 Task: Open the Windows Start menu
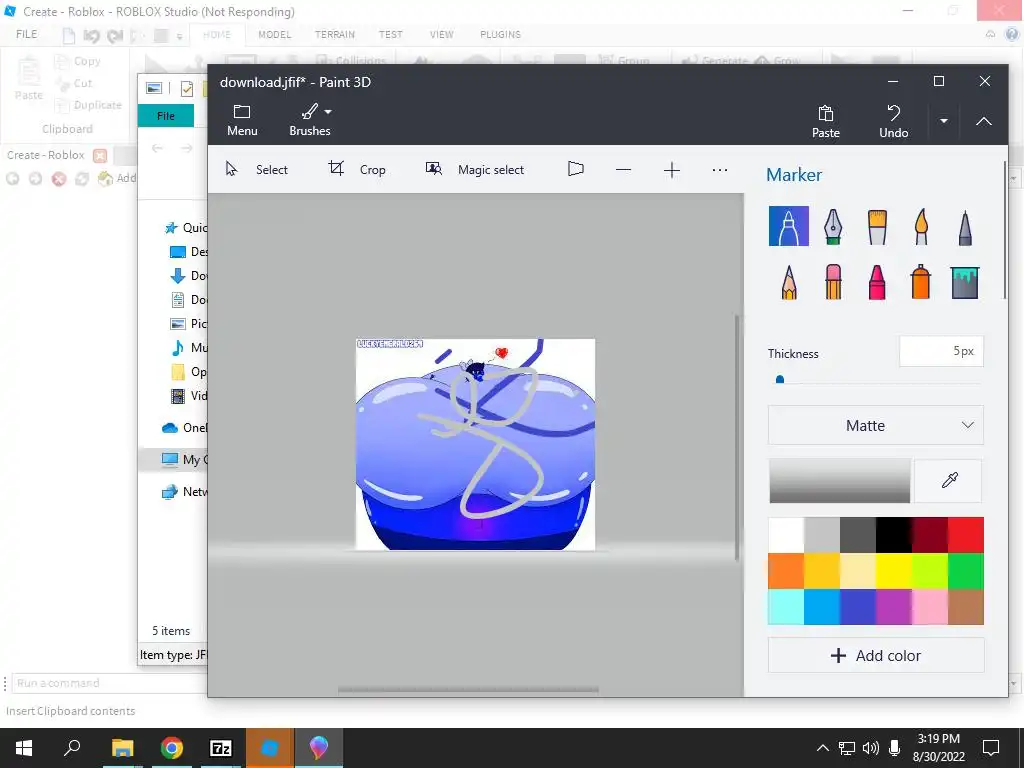[24, 748]
